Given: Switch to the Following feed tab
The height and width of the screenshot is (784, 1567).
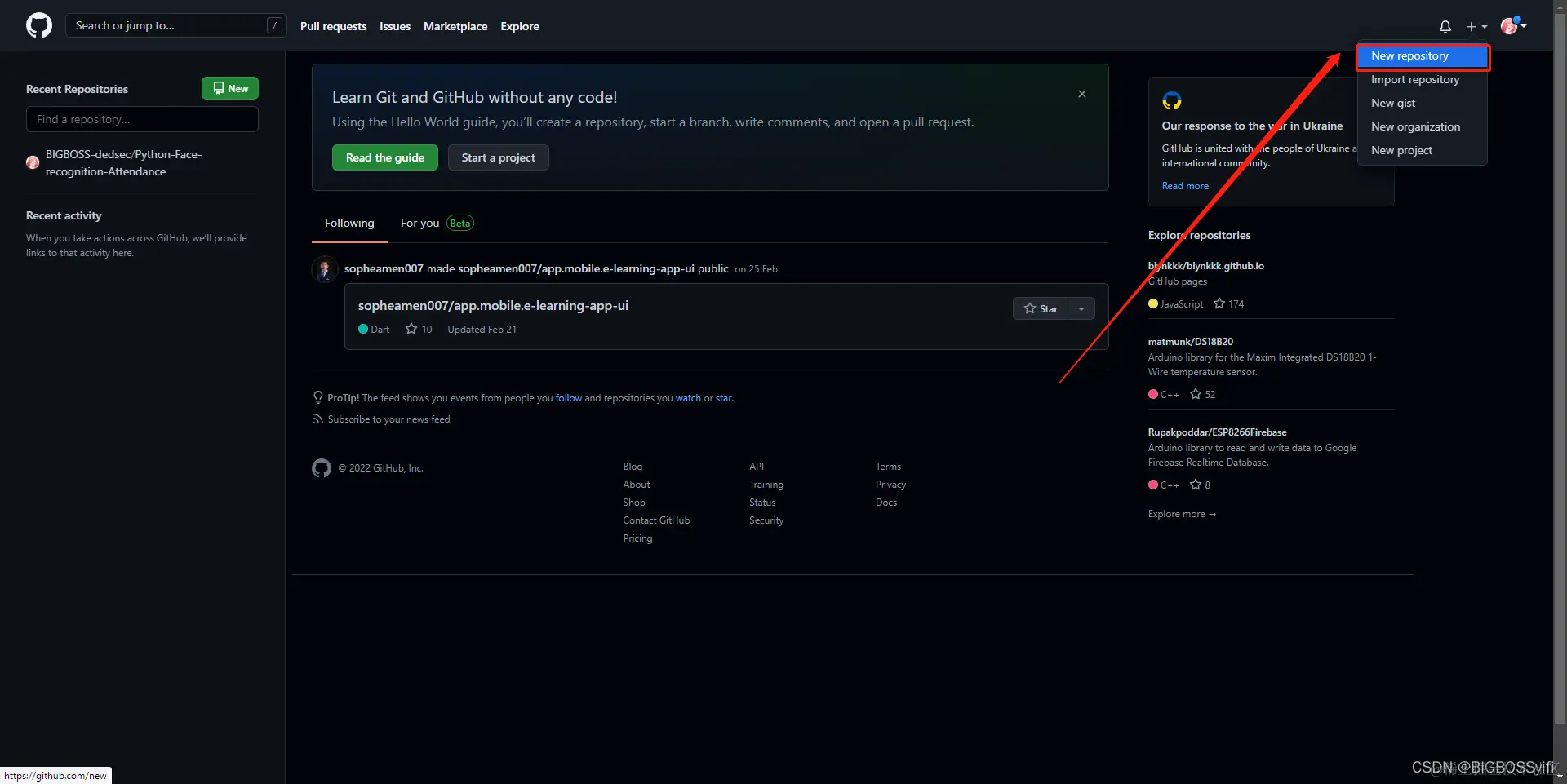Looking at the screenshot, I should pyautogui.click(x=349, y=223).
